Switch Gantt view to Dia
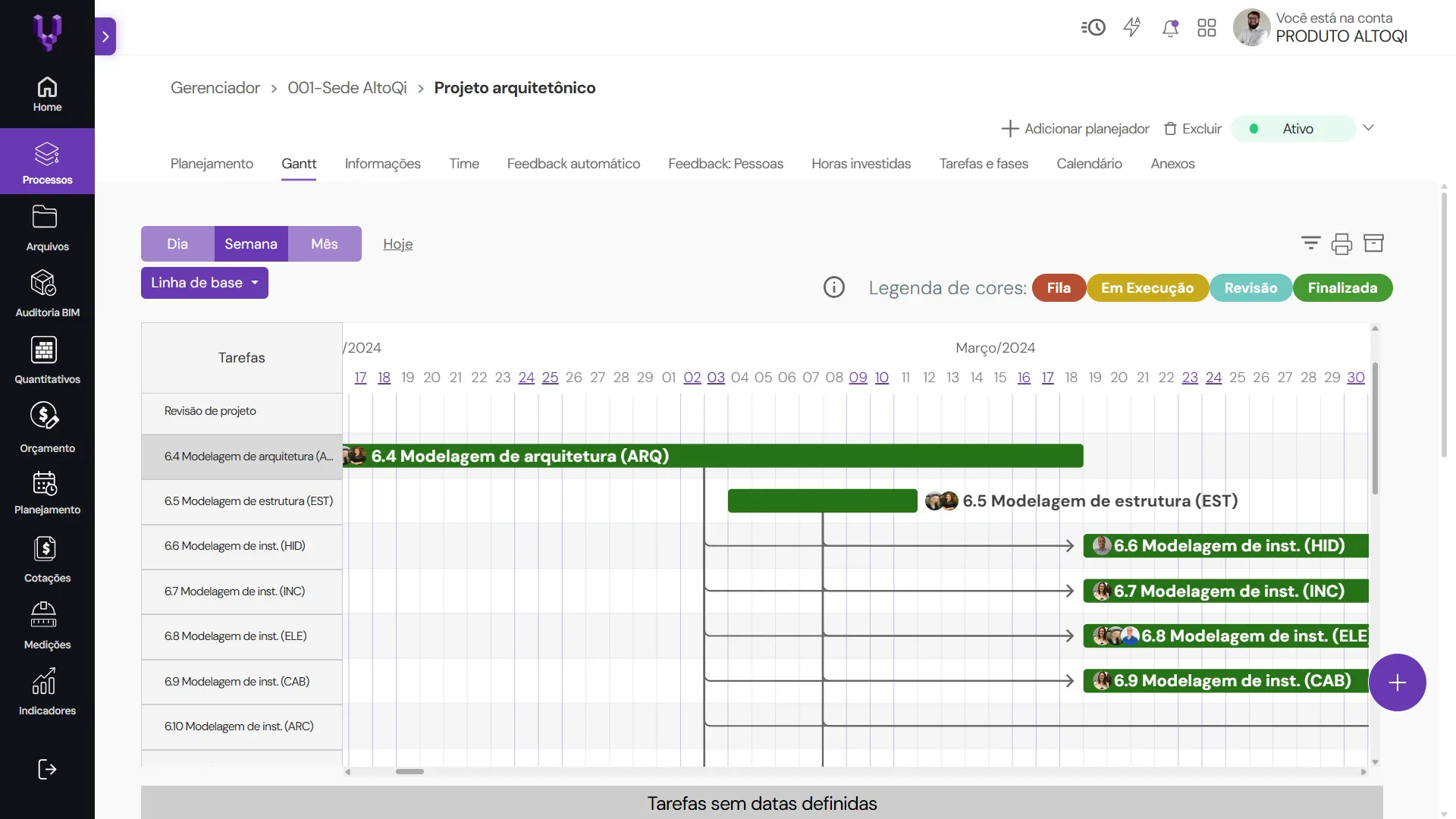The width and height of the screenshot is (1456, 819). (177, 243)
